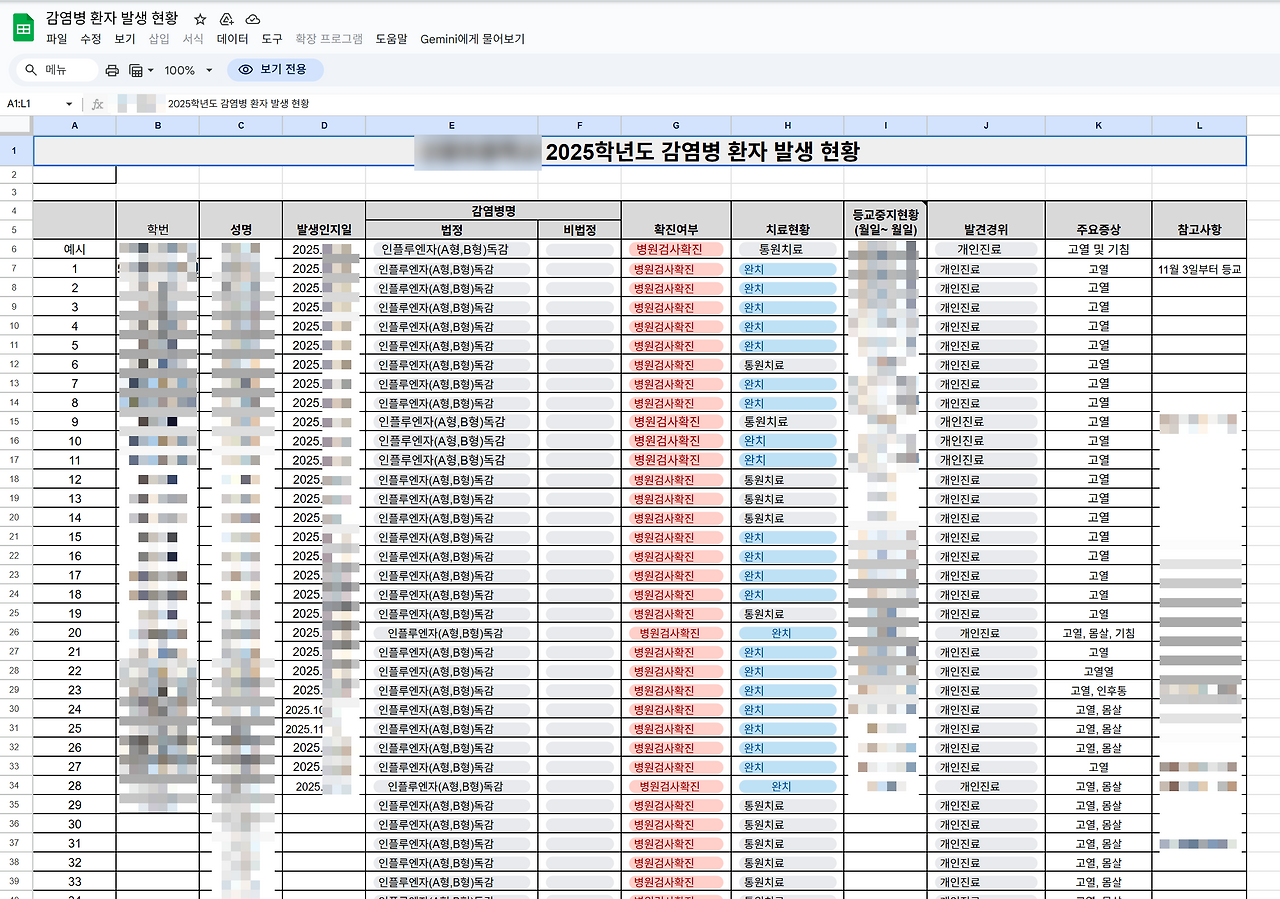Click the add-to-Drive shortcut icon
The height and width of the screenshot is (899, 1280).
pyautogui.click(x=226, y=19)
